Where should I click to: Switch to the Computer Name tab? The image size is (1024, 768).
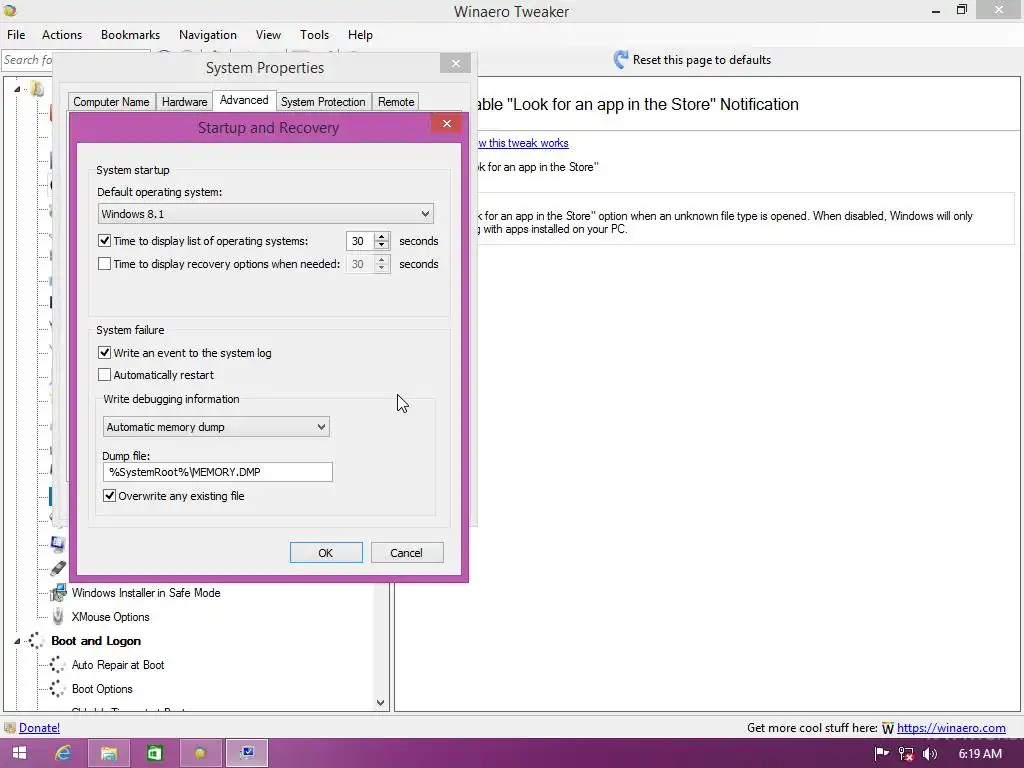tap(111, 102)
